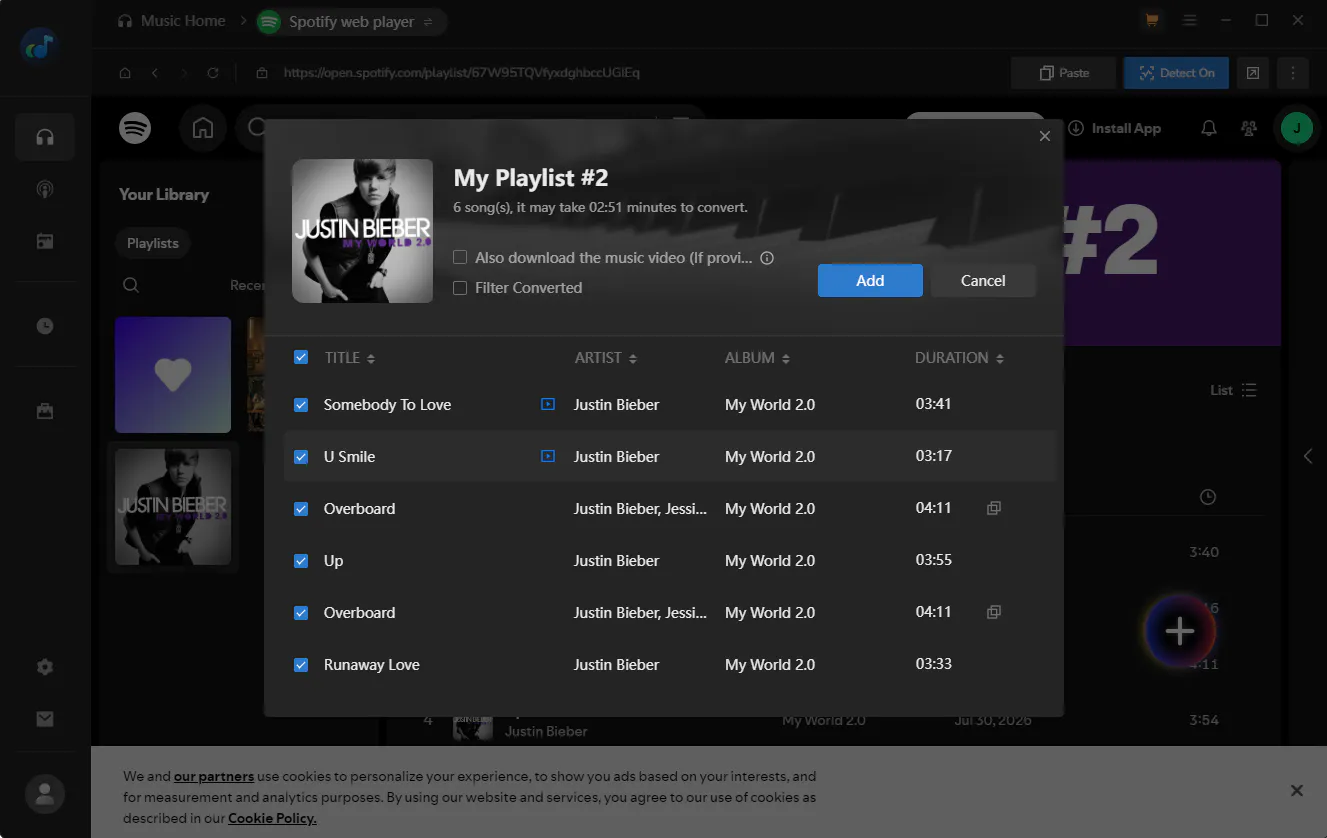Open Spotify notifications bell
1327x838 pixels.
(1209, 128)
